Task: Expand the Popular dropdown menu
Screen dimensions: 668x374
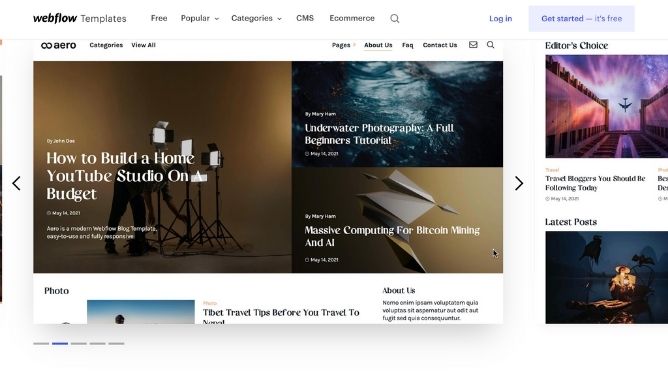Action: pyautogui.click(x=199, y=18)
